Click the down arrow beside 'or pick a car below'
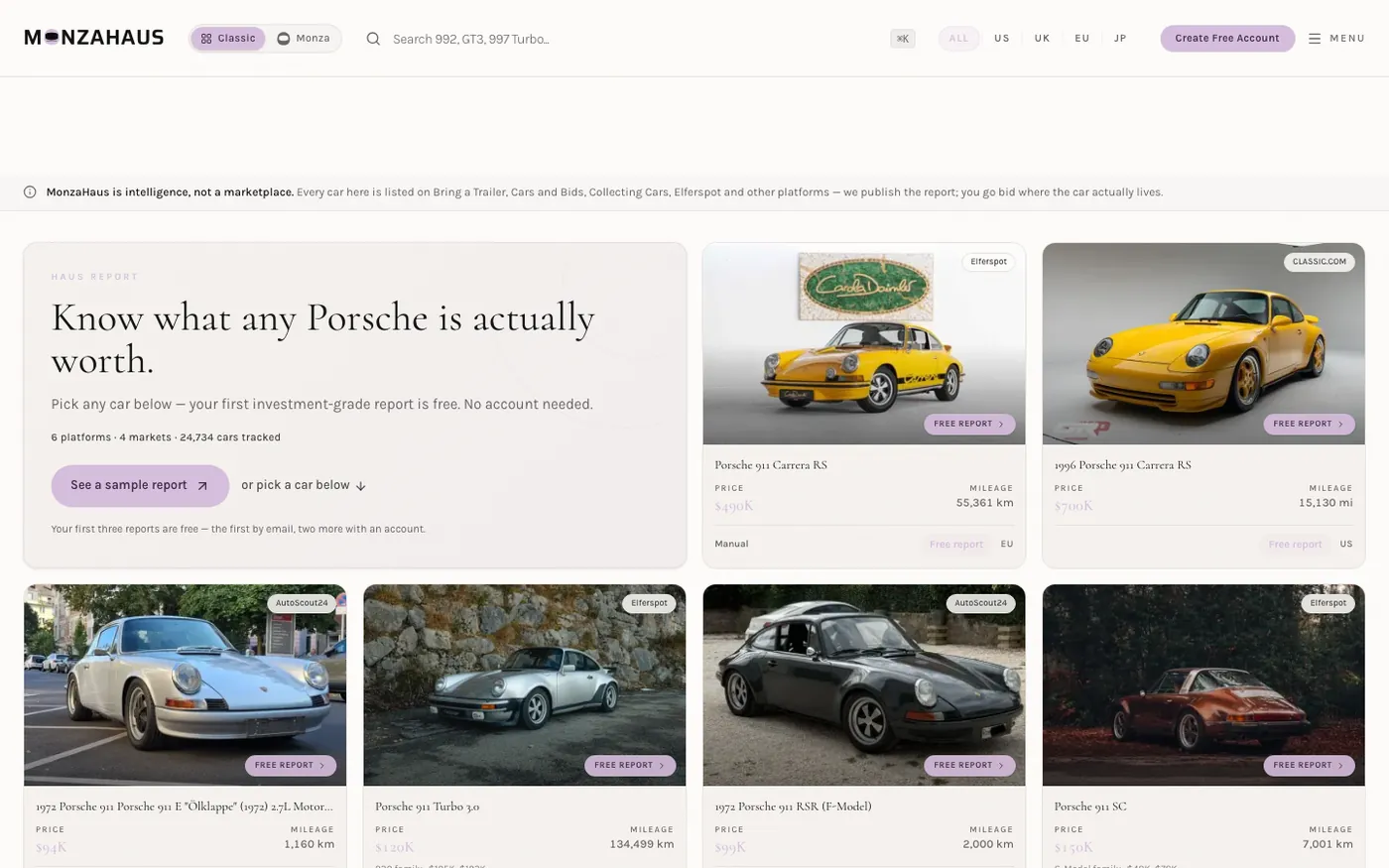The height and width of the screenshot is (868, 1389). click(361, 486)
